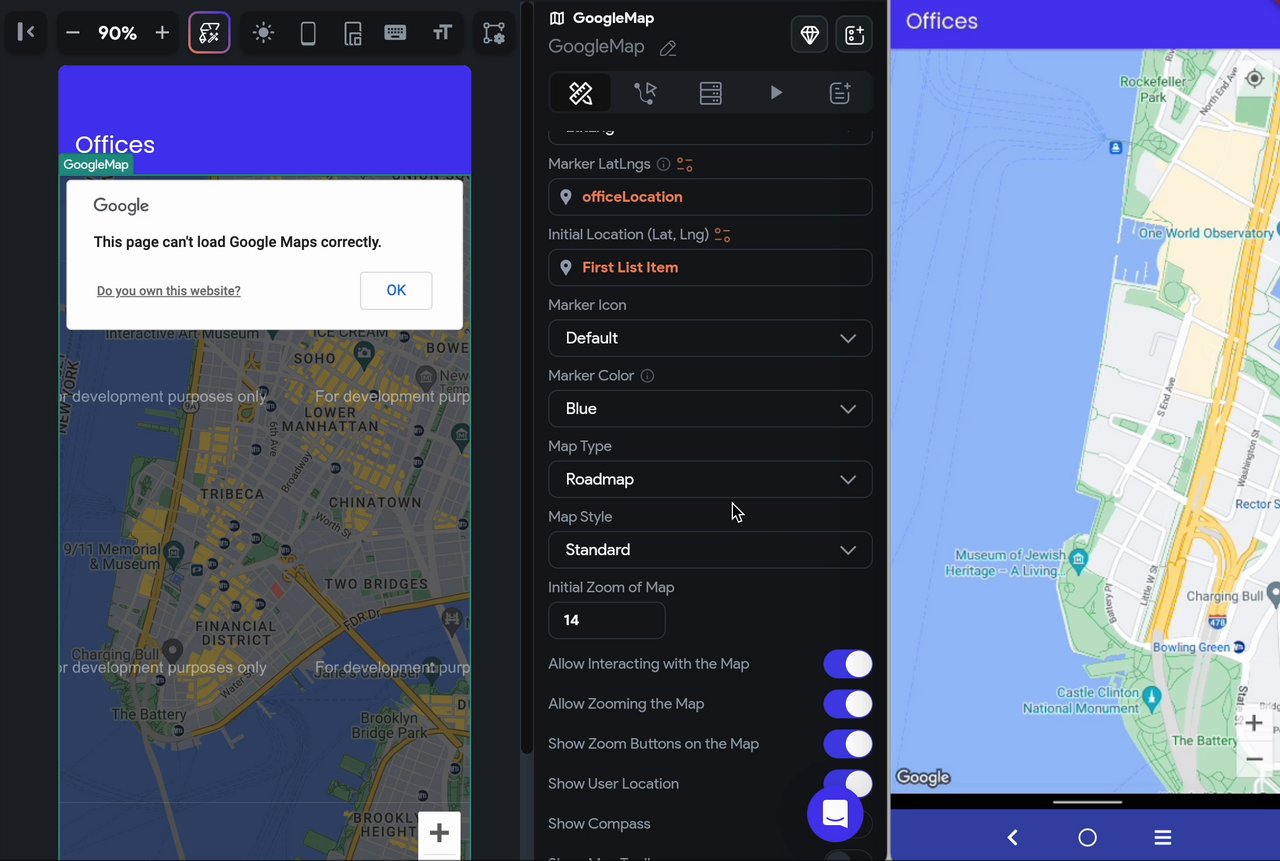Click the Museum of Jewish Heritage map pin
1280x861 pixels.
1078,559
